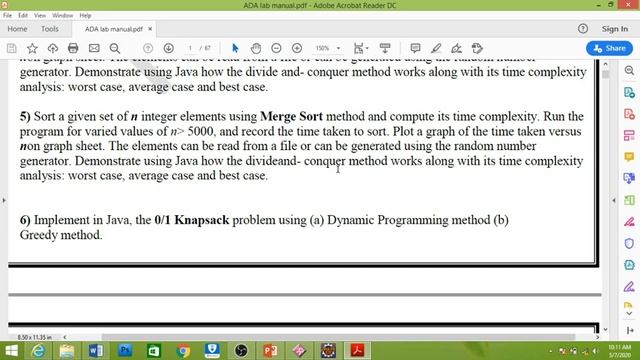
Task: Open the Protect shield tool
Action: (x=629, y=244)
